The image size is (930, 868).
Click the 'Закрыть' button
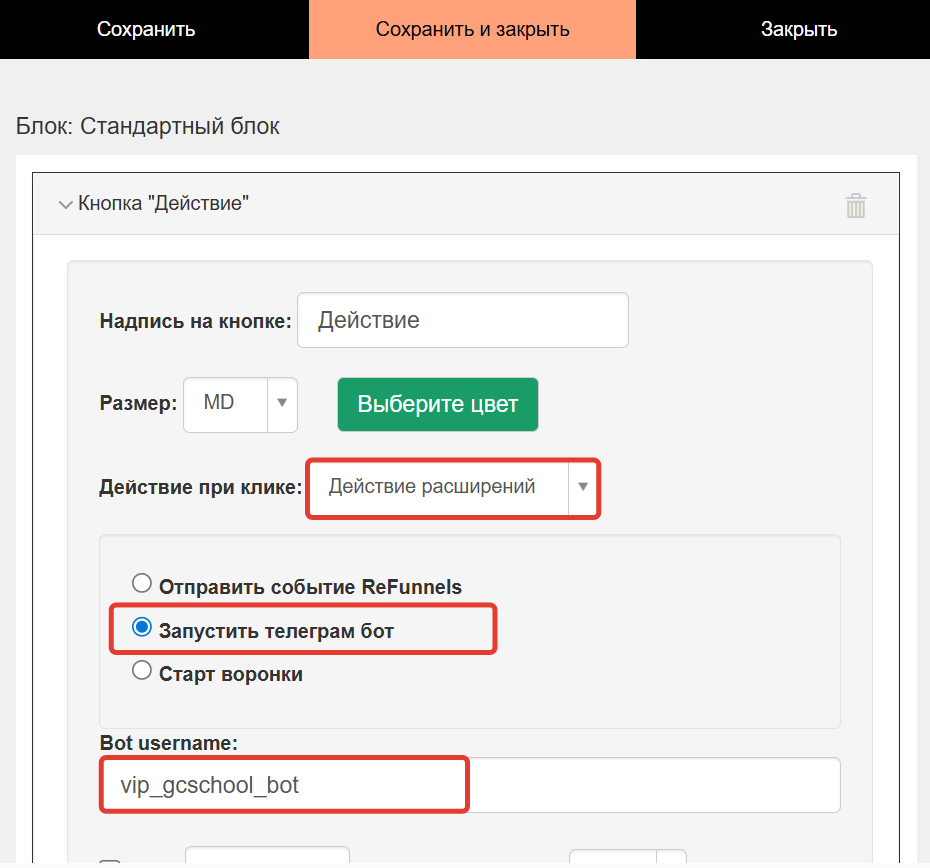(798, 28)
